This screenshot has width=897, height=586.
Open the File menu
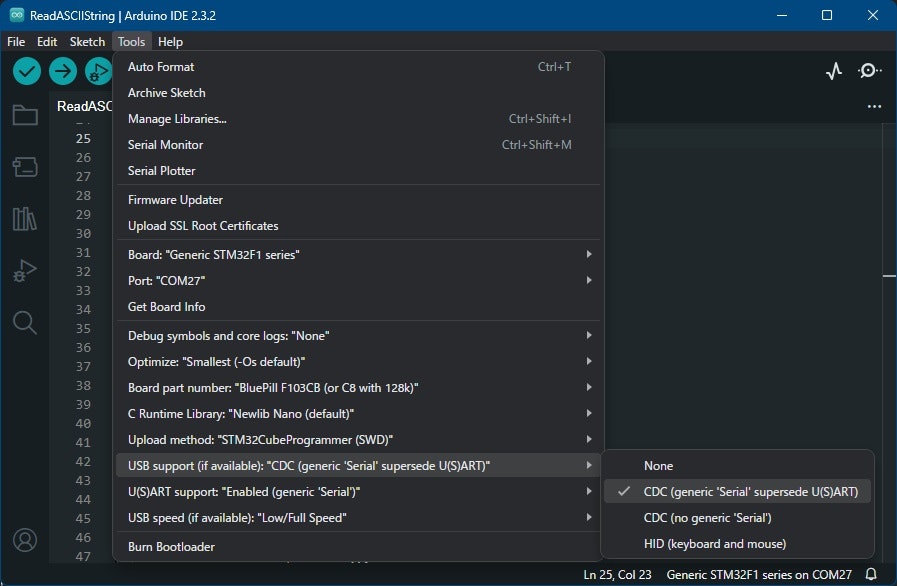point(16,42)
